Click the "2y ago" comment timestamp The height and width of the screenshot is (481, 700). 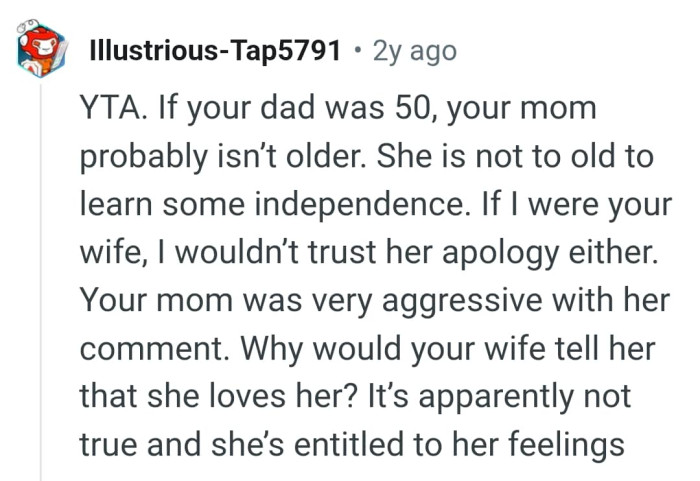coord(414,50)
